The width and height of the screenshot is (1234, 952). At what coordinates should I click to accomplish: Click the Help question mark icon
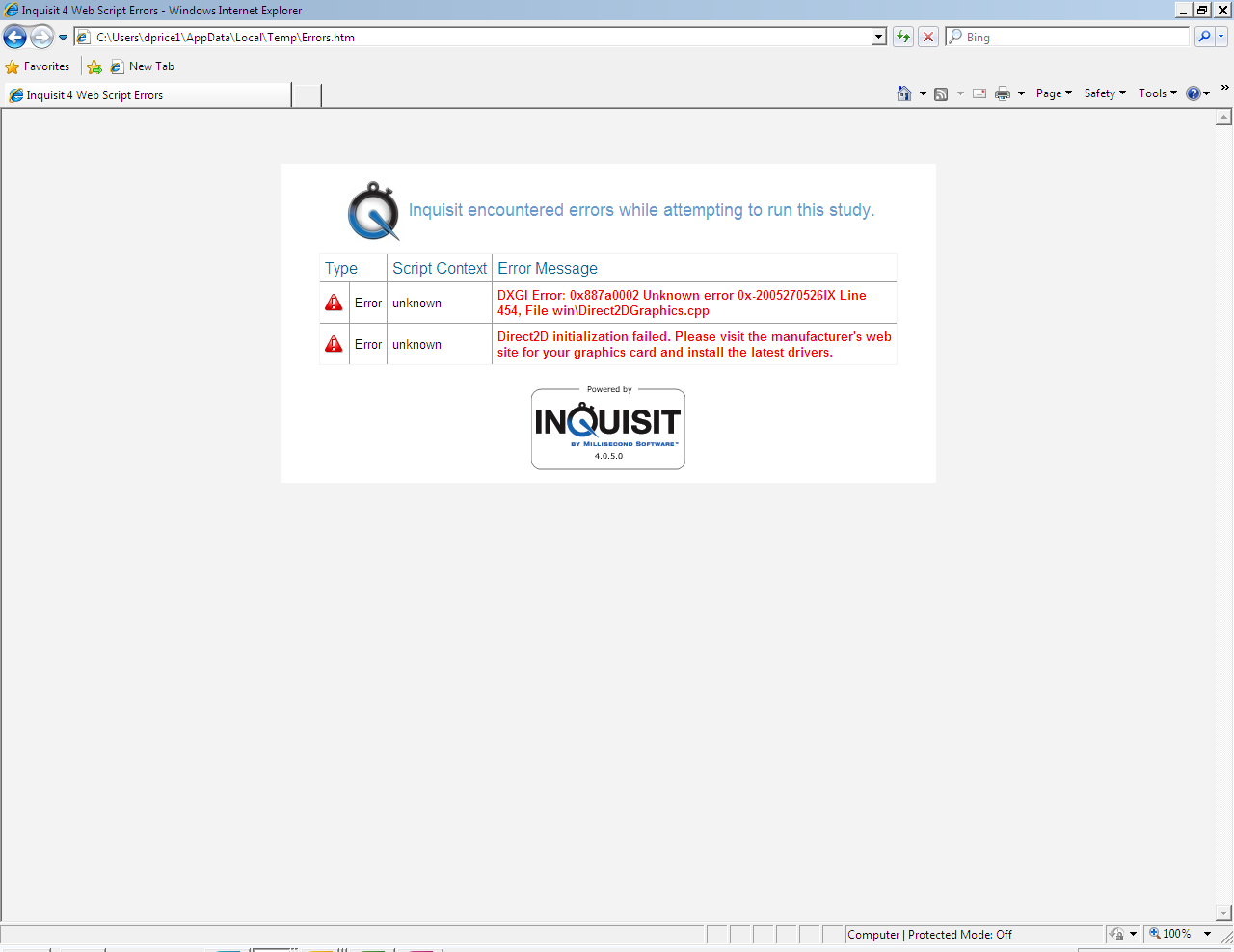(x=1194, y=93)
